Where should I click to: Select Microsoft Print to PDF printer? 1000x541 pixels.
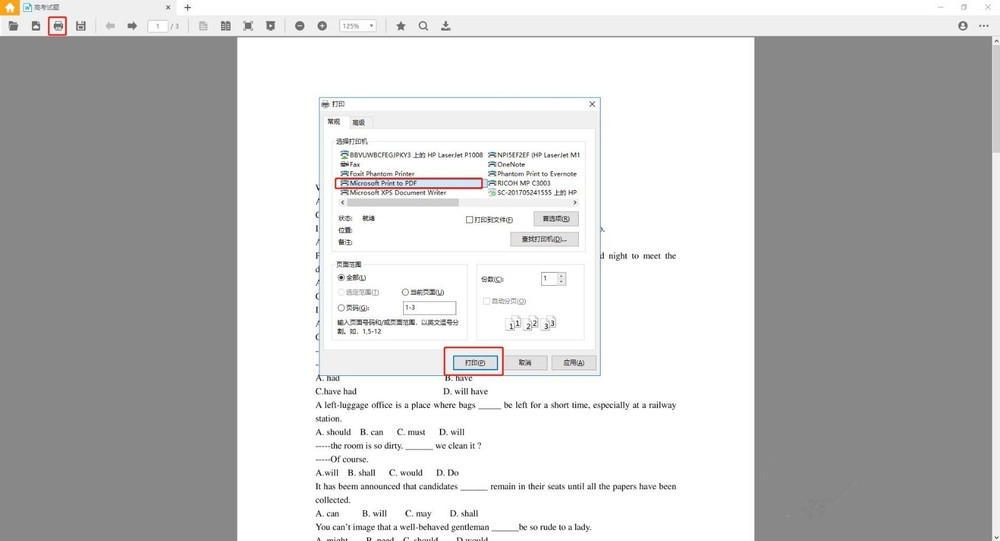[410, 184]
